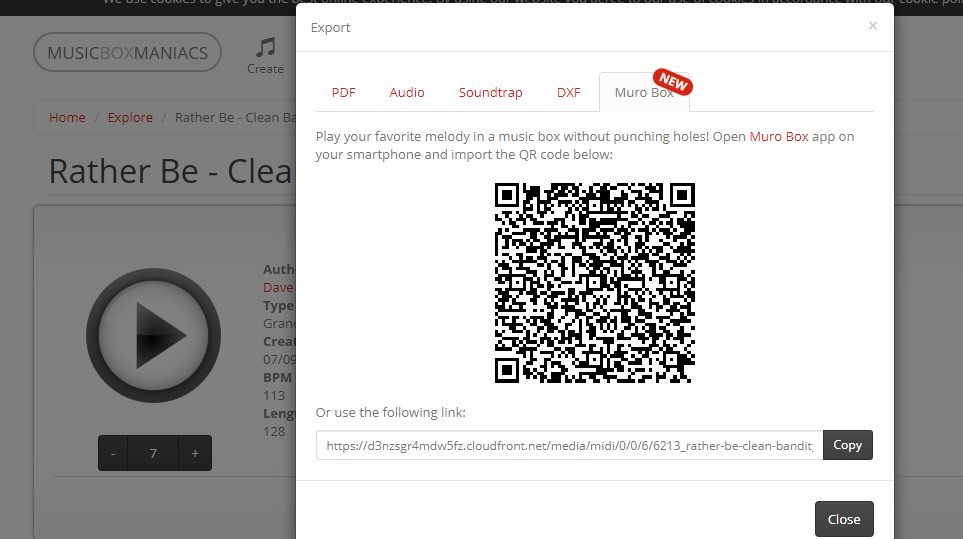
Task: Click the length value 128
Action: click(x=274, y=432)
